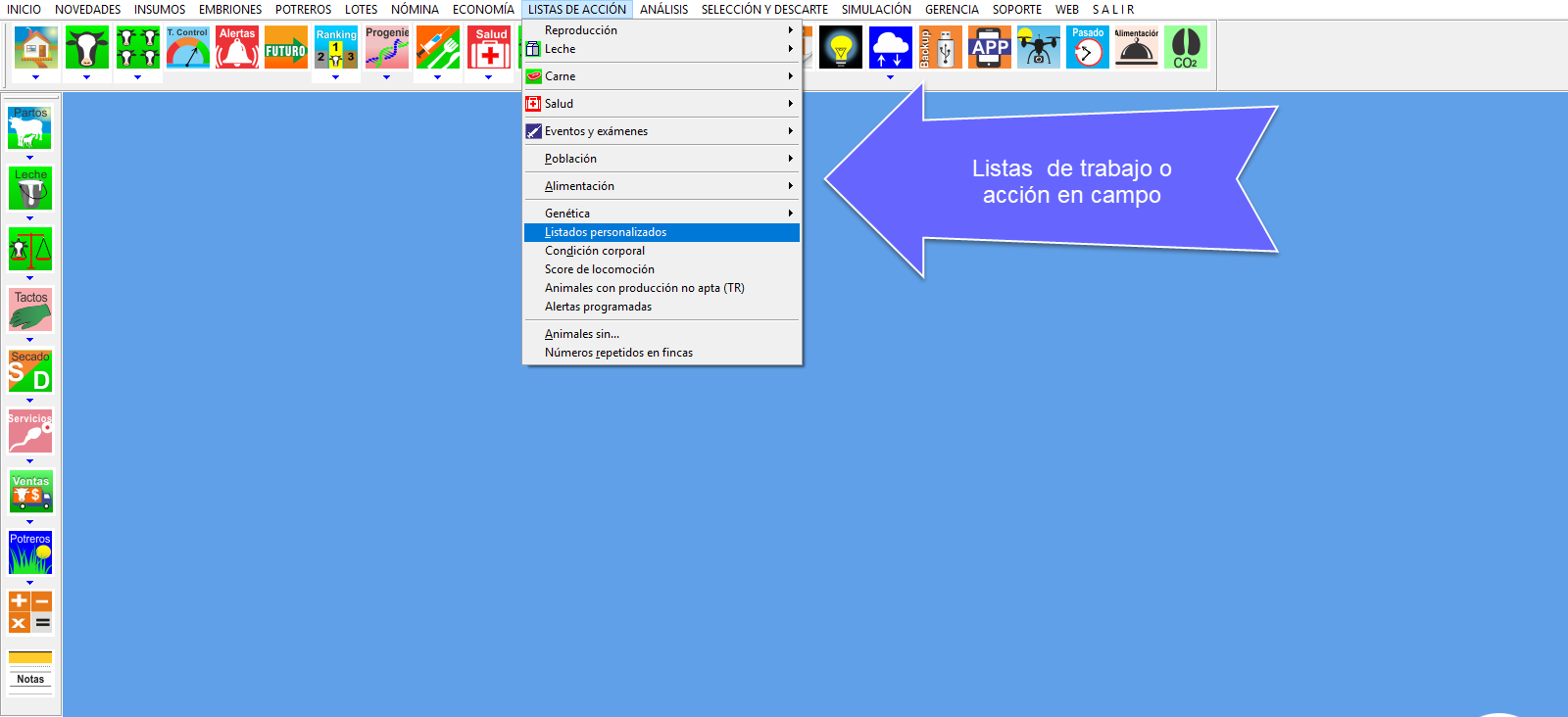The width and height of the screenshot is (1568, 717).
Task: Click the CO2 footprint icon
Action: [x=1186, y=47]
